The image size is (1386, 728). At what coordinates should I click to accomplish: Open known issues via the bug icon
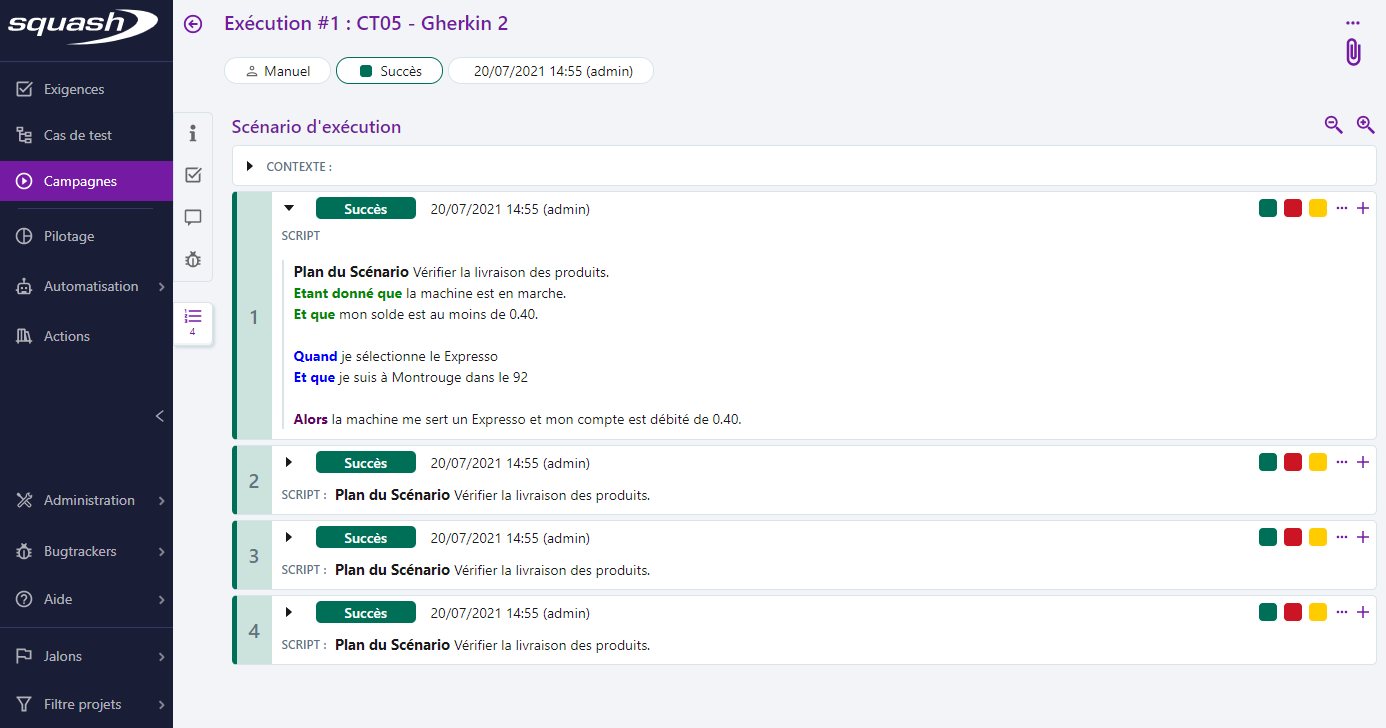pos(192,260)
